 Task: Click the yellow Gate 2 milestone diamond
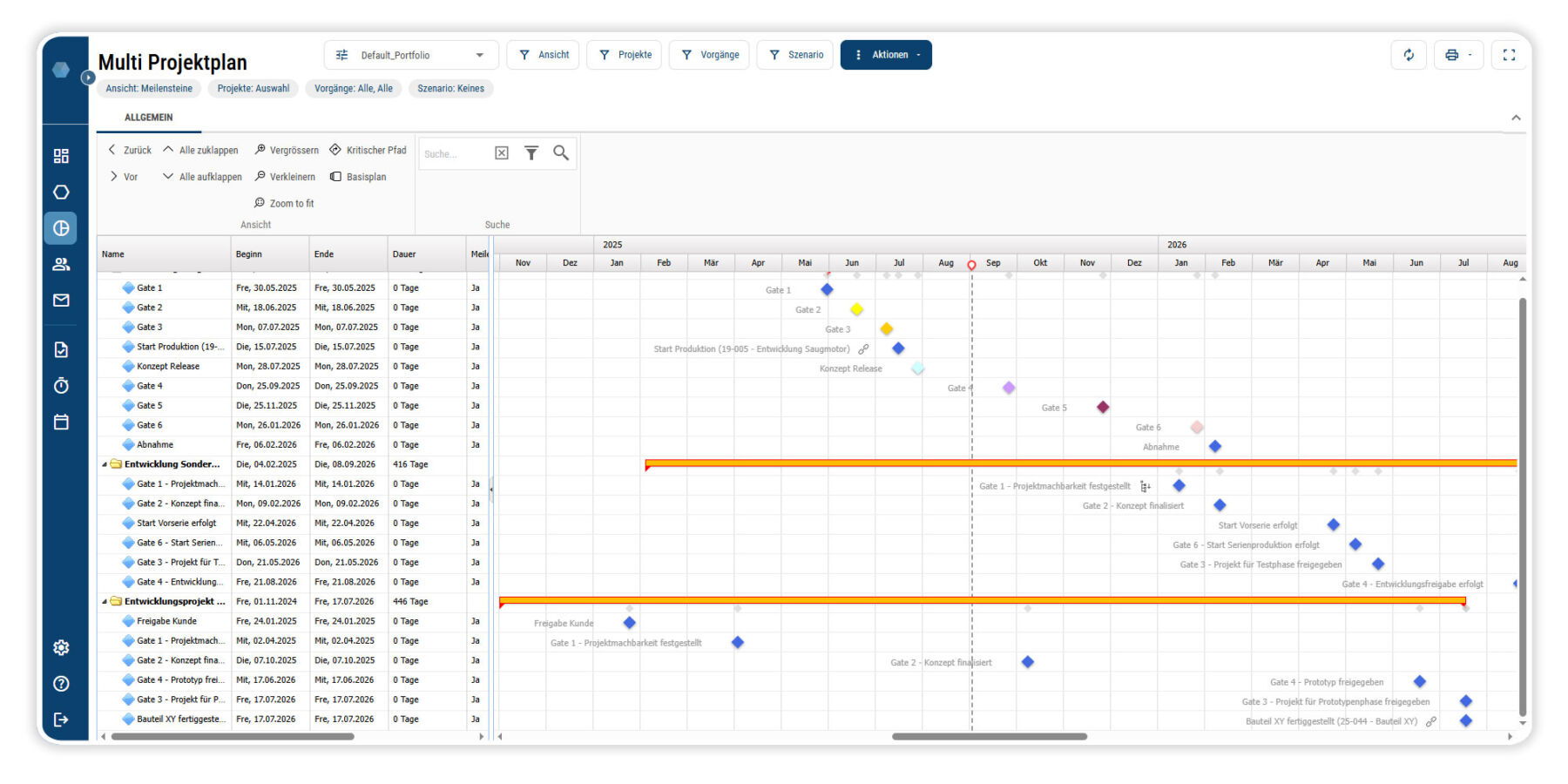coord(857,309)
